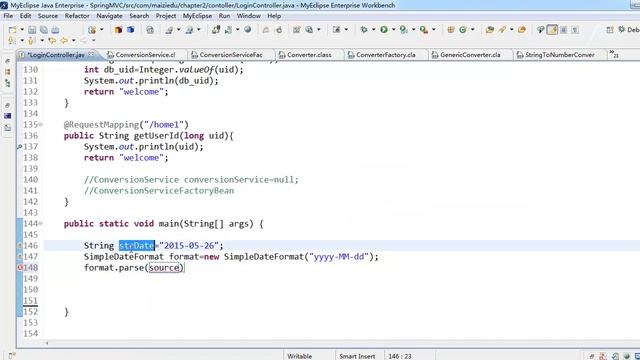Click the error marker at line 148

point(20,268)
